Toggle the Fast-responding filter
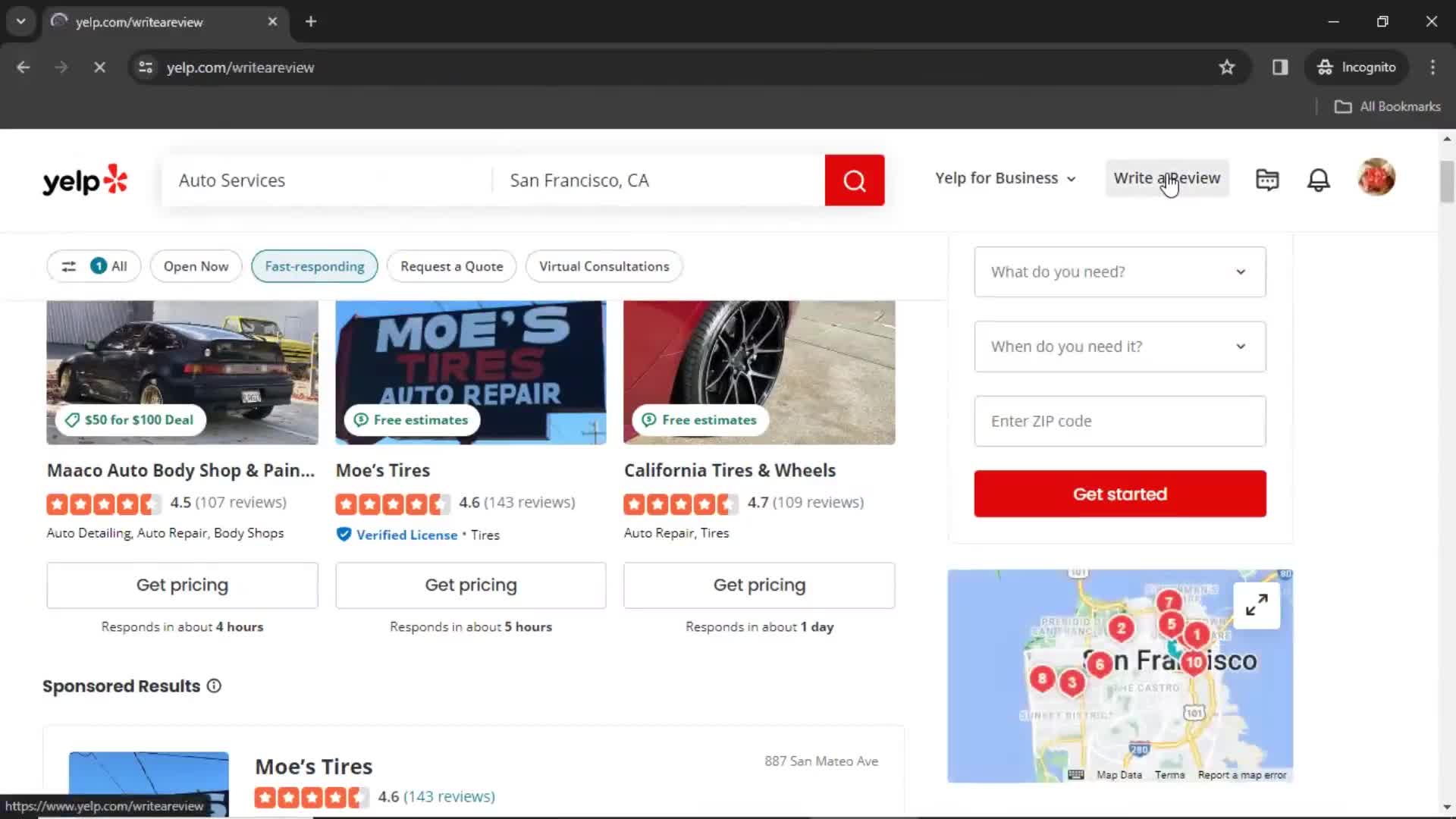The width and height of the screenshot is (1456, 819). [x=314, y=265]
